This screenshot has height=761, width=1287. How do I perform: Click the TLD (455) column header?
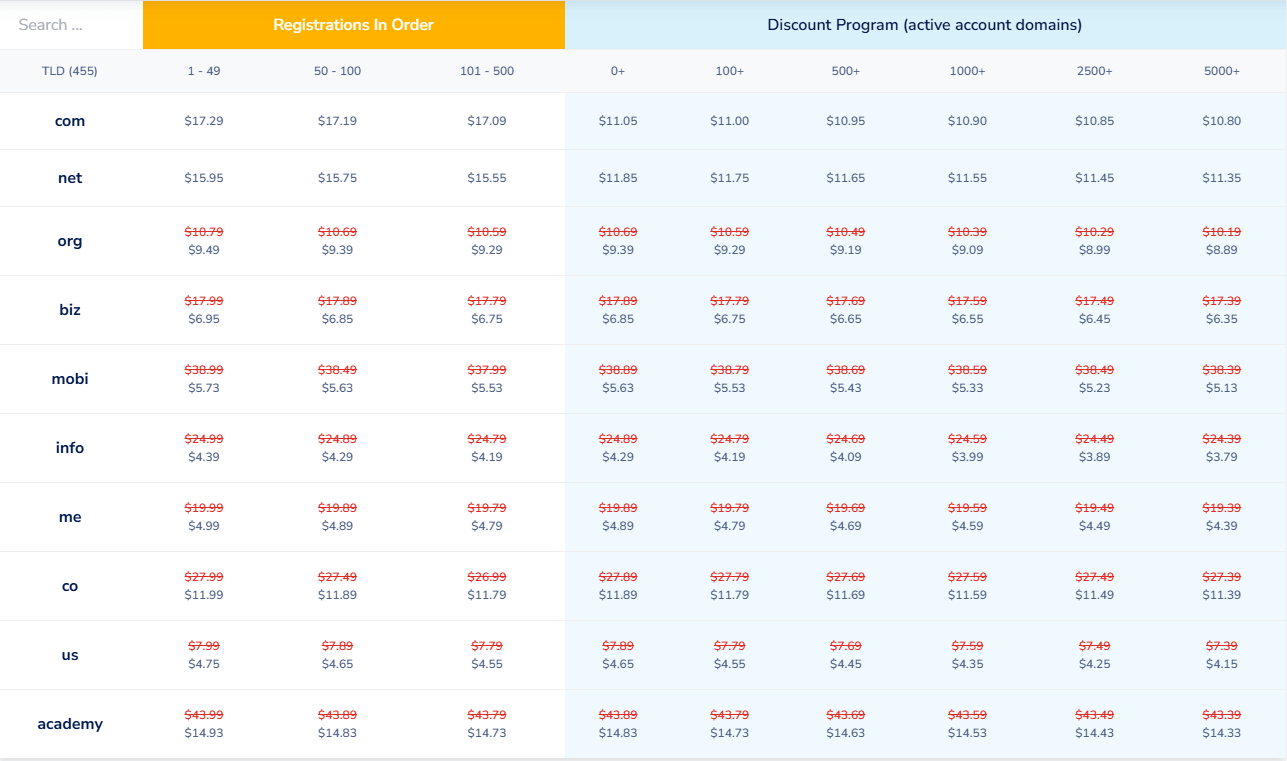(70, 71)
